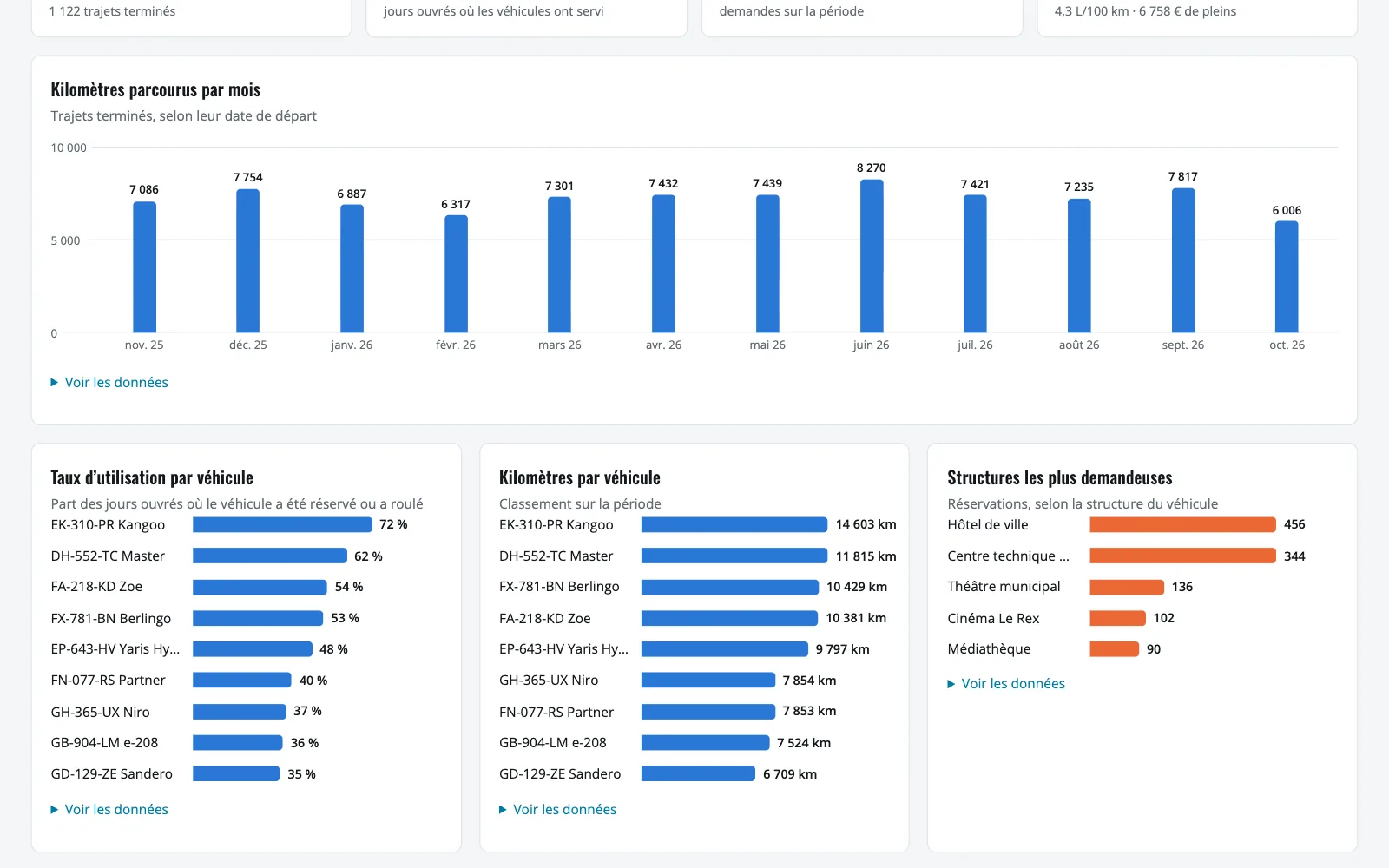Click the 'Cinéma Le Rex' structure label
The width and height of the screenshot is (1389, 868).
(x=993, y=618)
